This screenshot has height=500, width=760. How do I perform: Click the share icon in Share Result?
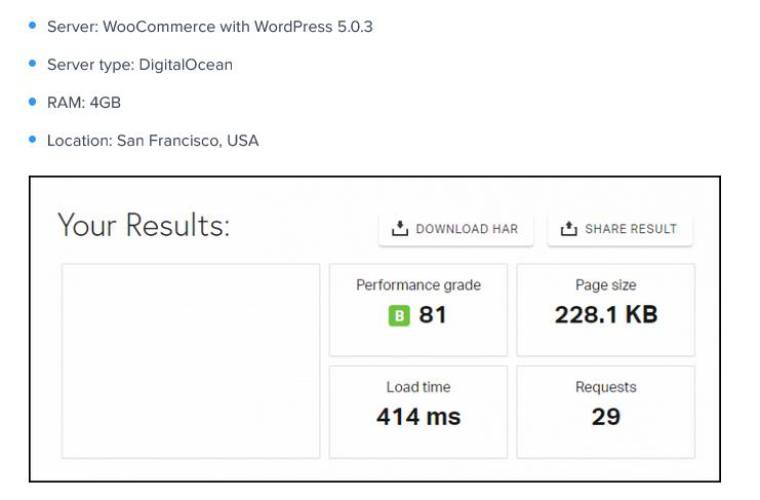pos(569,229)
